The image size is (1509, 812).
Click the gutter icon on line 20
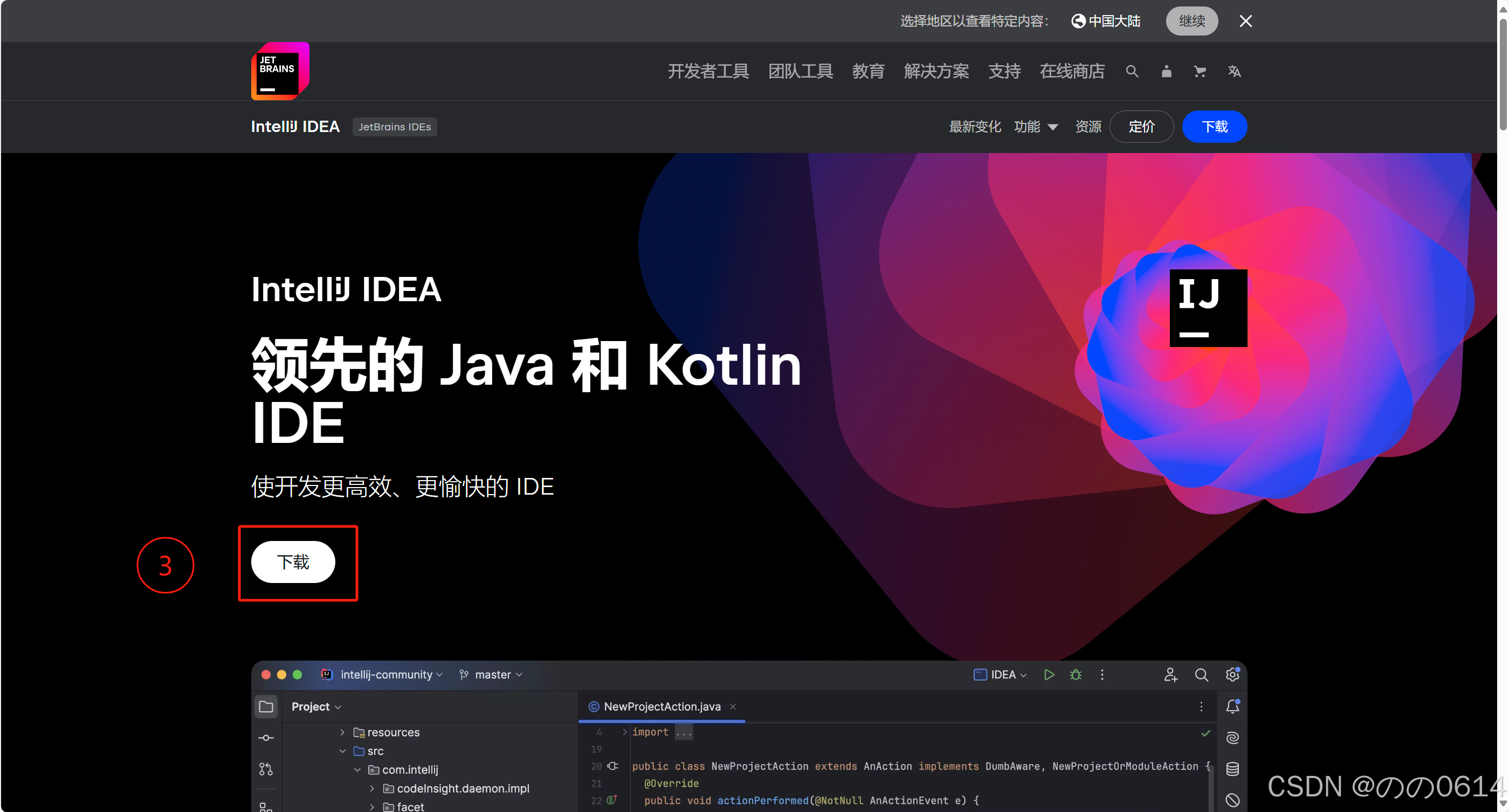pos(613,766)
